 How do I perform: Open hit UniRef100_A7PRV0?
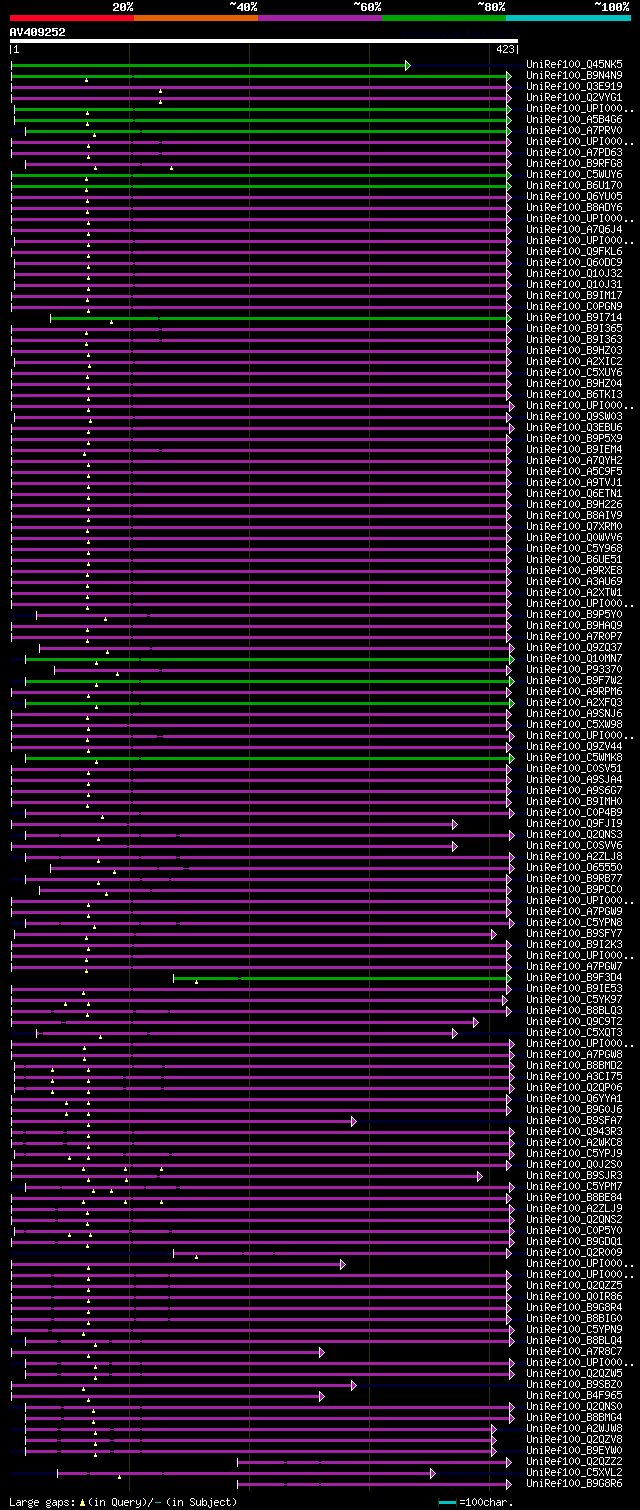[x=575, y=131]
